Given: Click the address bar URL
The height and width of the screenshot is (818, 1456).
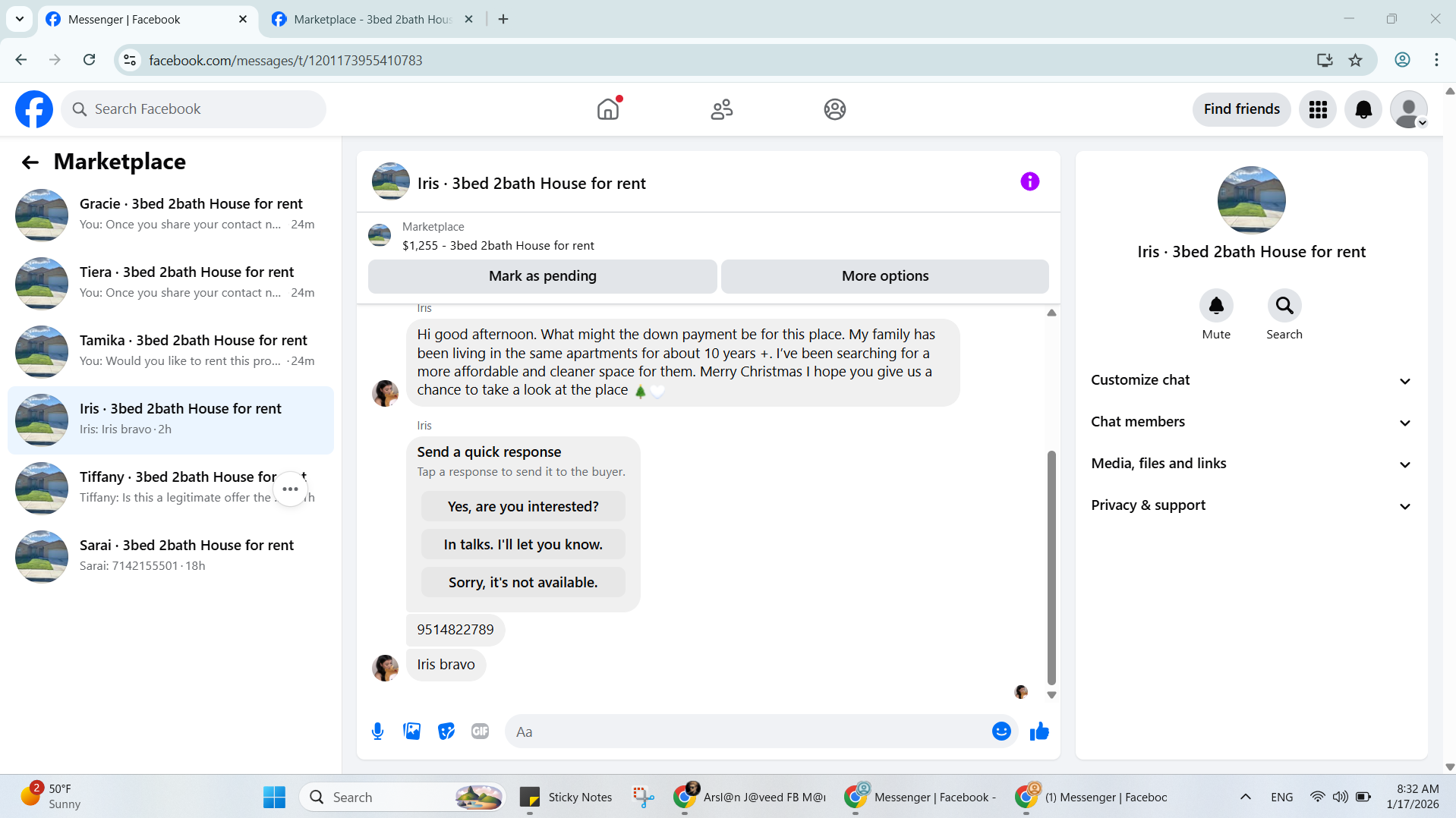Looking at the screenshot, I should pos(285,60).
